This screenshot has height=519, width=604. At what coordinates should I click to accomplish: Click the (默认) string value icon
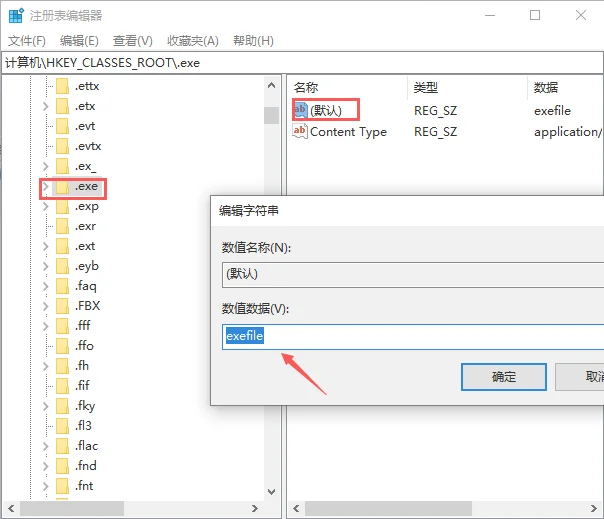300,110
